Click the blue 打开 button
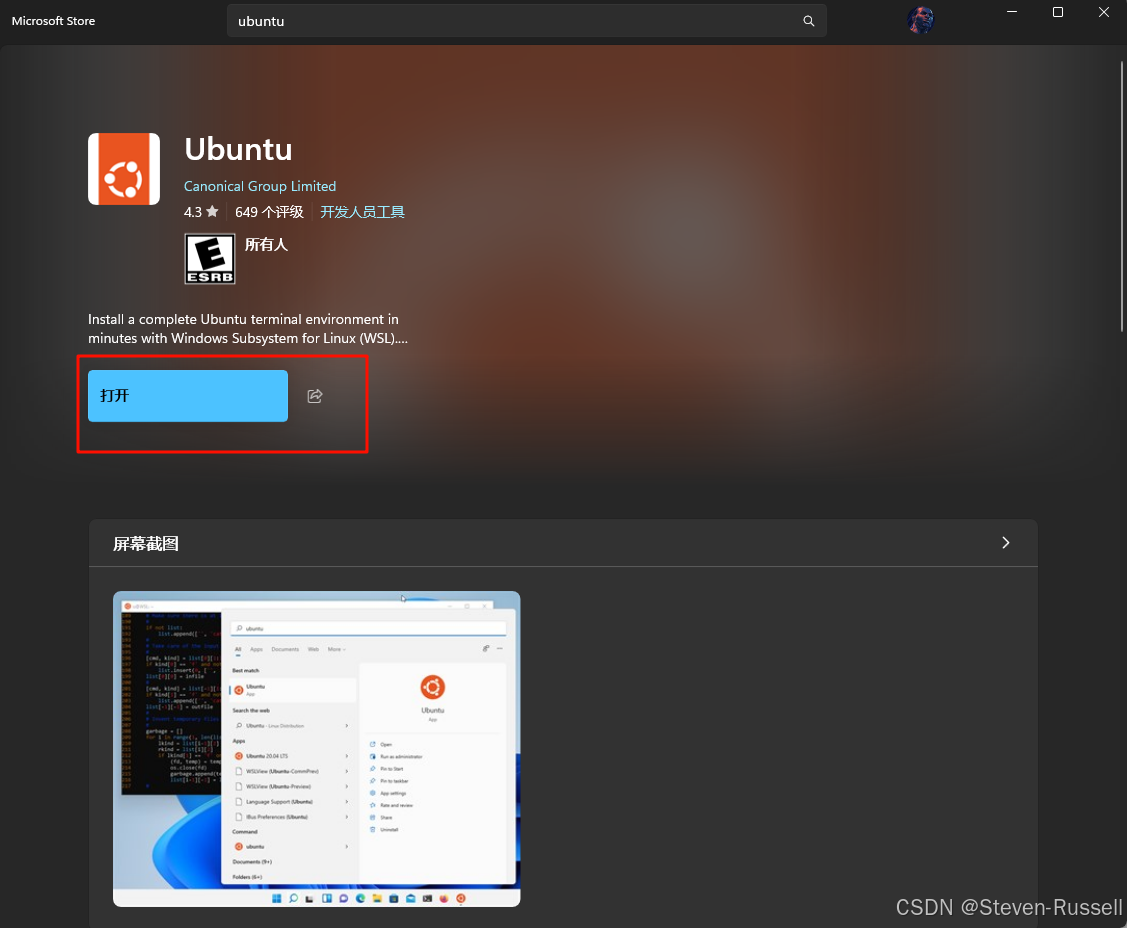Screen dimensions: 1127x928 (188, 396)
